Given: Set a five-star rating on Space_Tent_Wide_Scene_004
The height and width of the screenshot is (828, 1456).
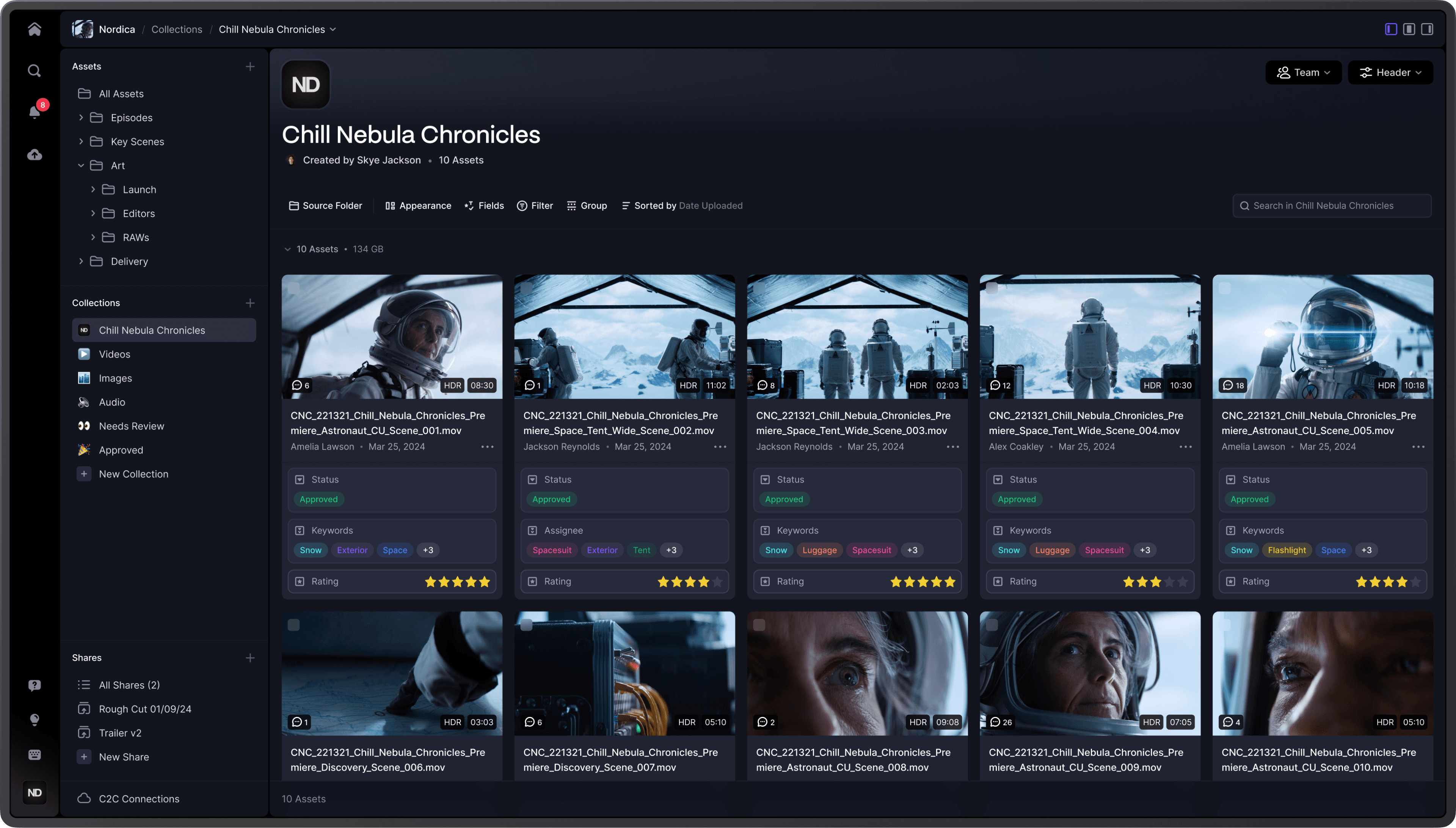Looking at the screenshot, I should click(1184, 582).
